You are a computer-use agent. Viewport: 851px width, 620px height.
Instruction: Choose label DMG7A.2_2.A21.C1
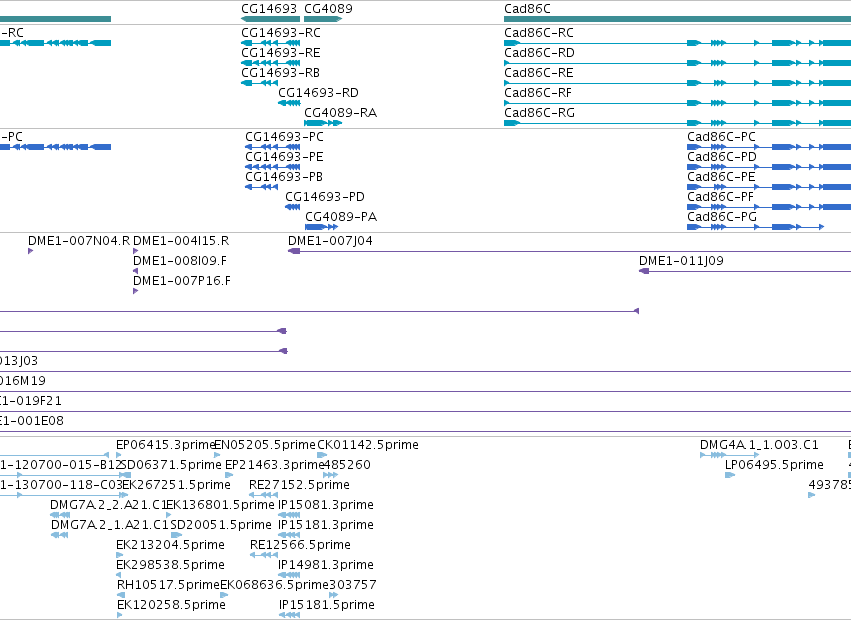108,505
